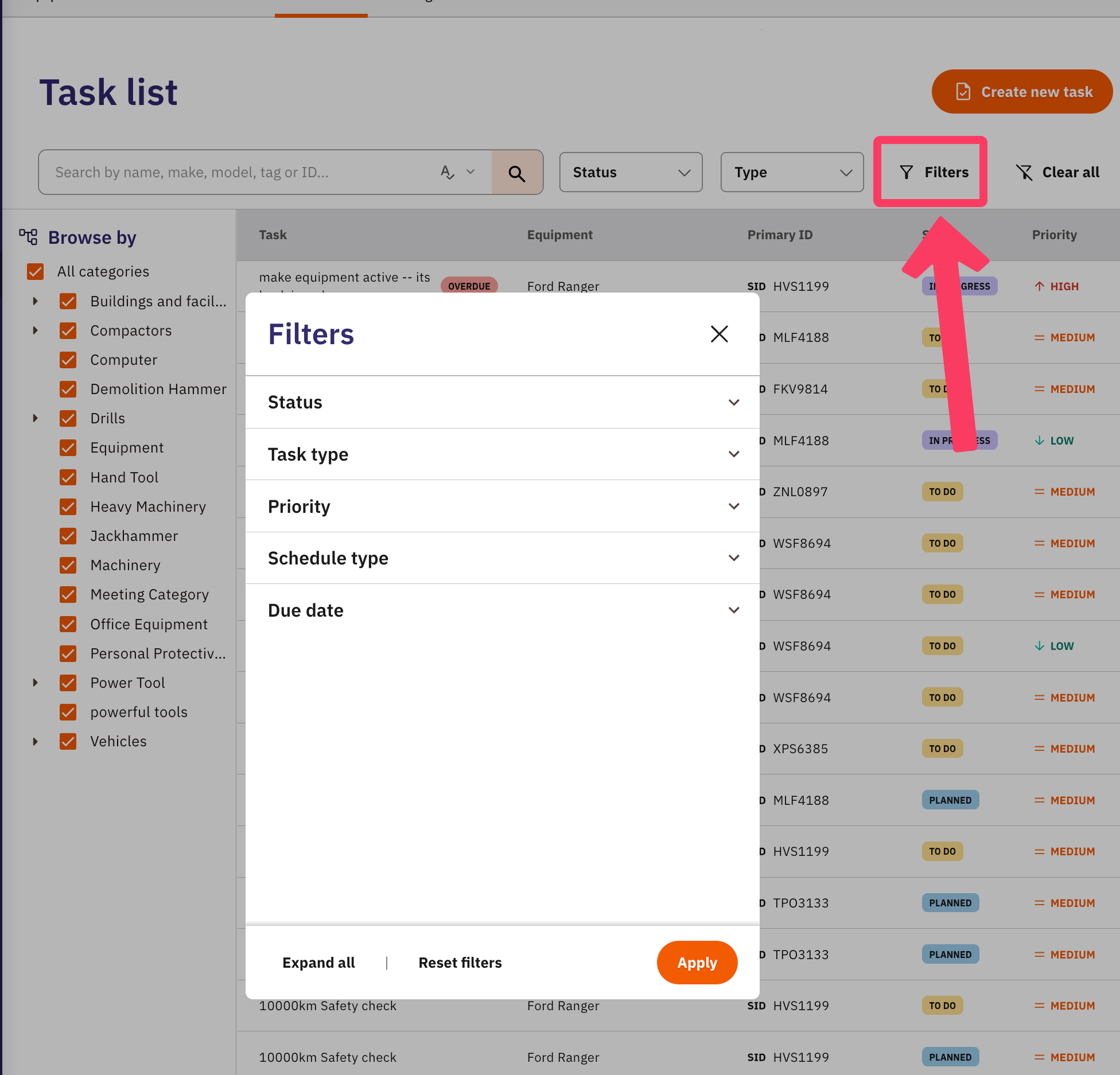The height and width of the screenshot is (1075, 1120).
Task: Click the LOW priority arrow on MLF4188 row
Action: (x=1039, y=441)
